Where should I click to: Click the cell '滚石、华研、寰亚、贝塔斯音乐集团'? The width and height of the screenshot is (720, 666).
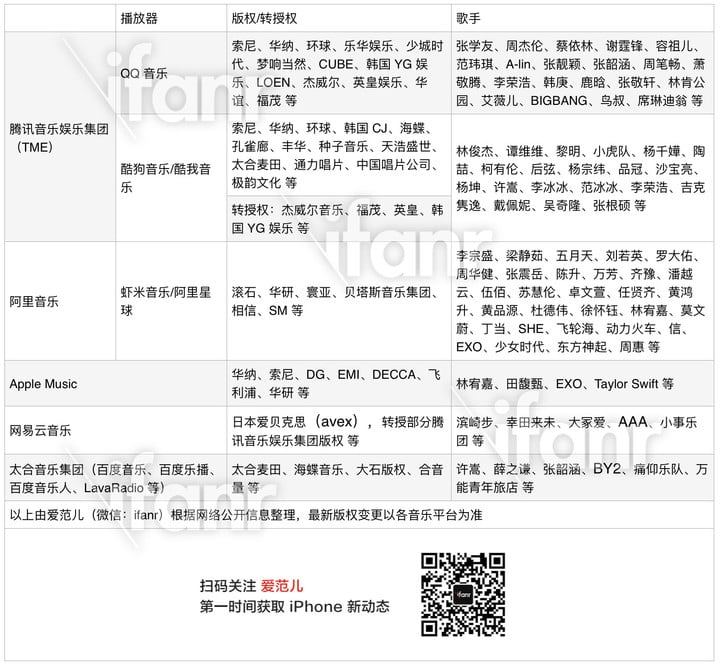pyautogui.click(x=339, y=301)
